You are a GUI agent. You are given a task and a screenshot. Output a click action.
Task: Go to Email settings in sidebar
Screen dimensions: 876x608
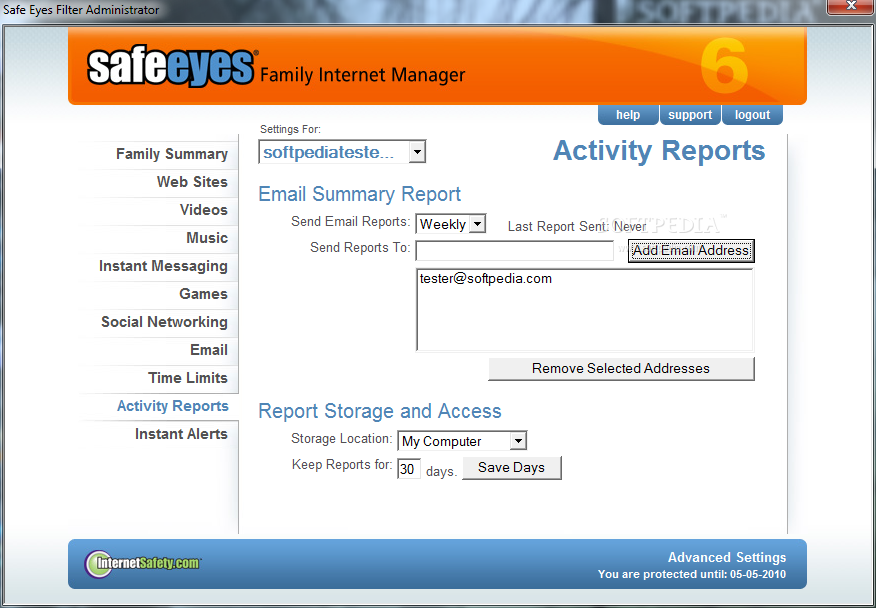pos(208,350)
